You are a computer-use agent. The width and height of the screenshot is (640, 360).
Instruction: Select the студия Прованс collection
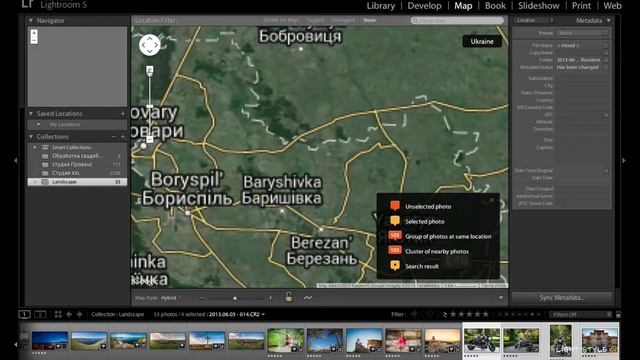point(78,164)
